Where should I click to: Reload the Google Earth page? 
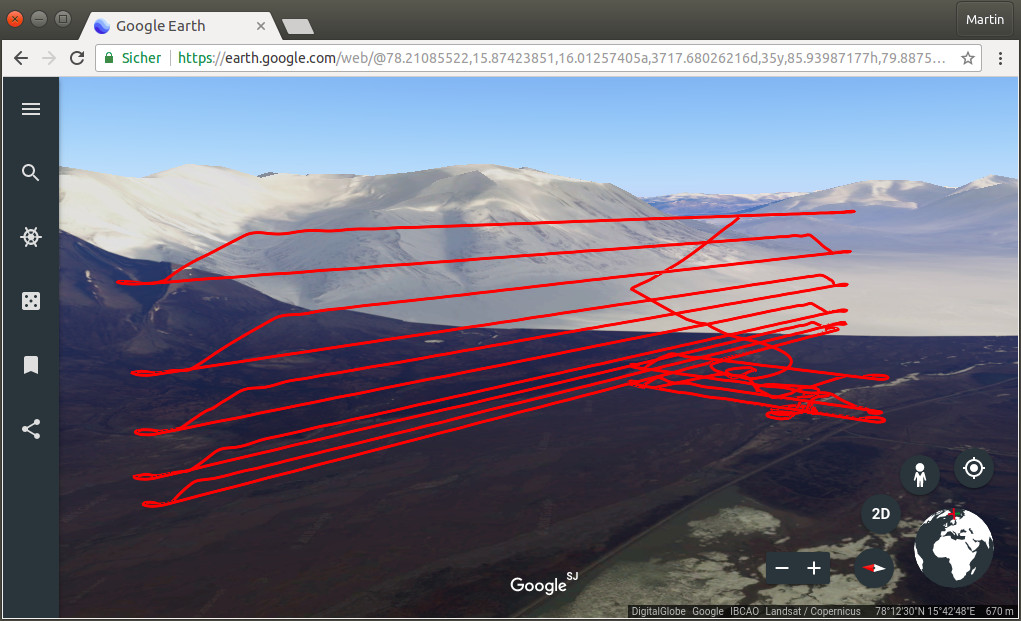tap(77, 58)
